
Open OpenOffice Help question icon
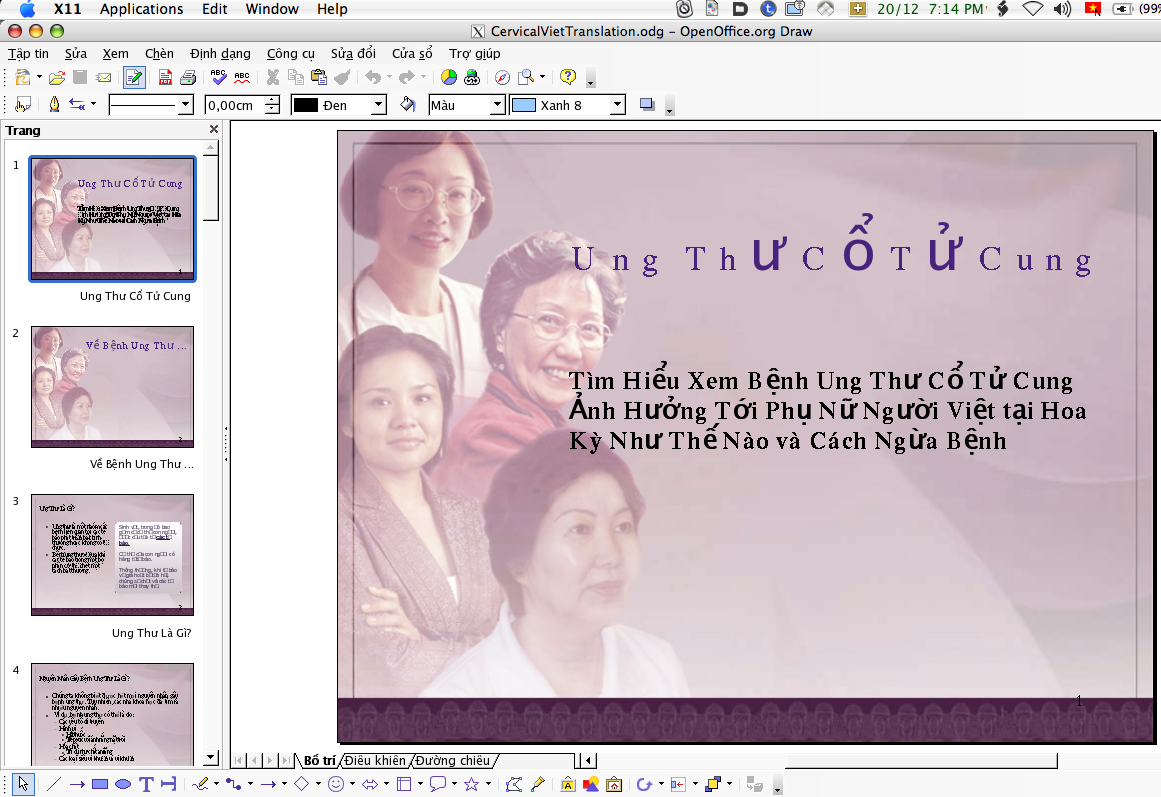(568, 77)
